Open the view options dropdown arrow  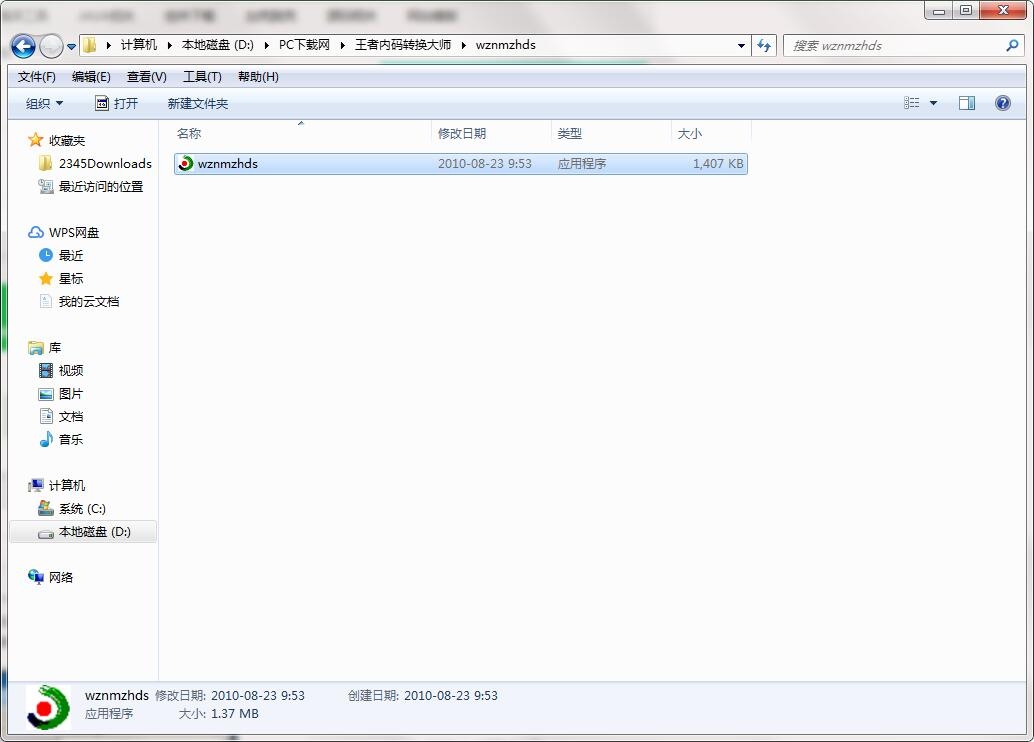click(x=933, y=103)
